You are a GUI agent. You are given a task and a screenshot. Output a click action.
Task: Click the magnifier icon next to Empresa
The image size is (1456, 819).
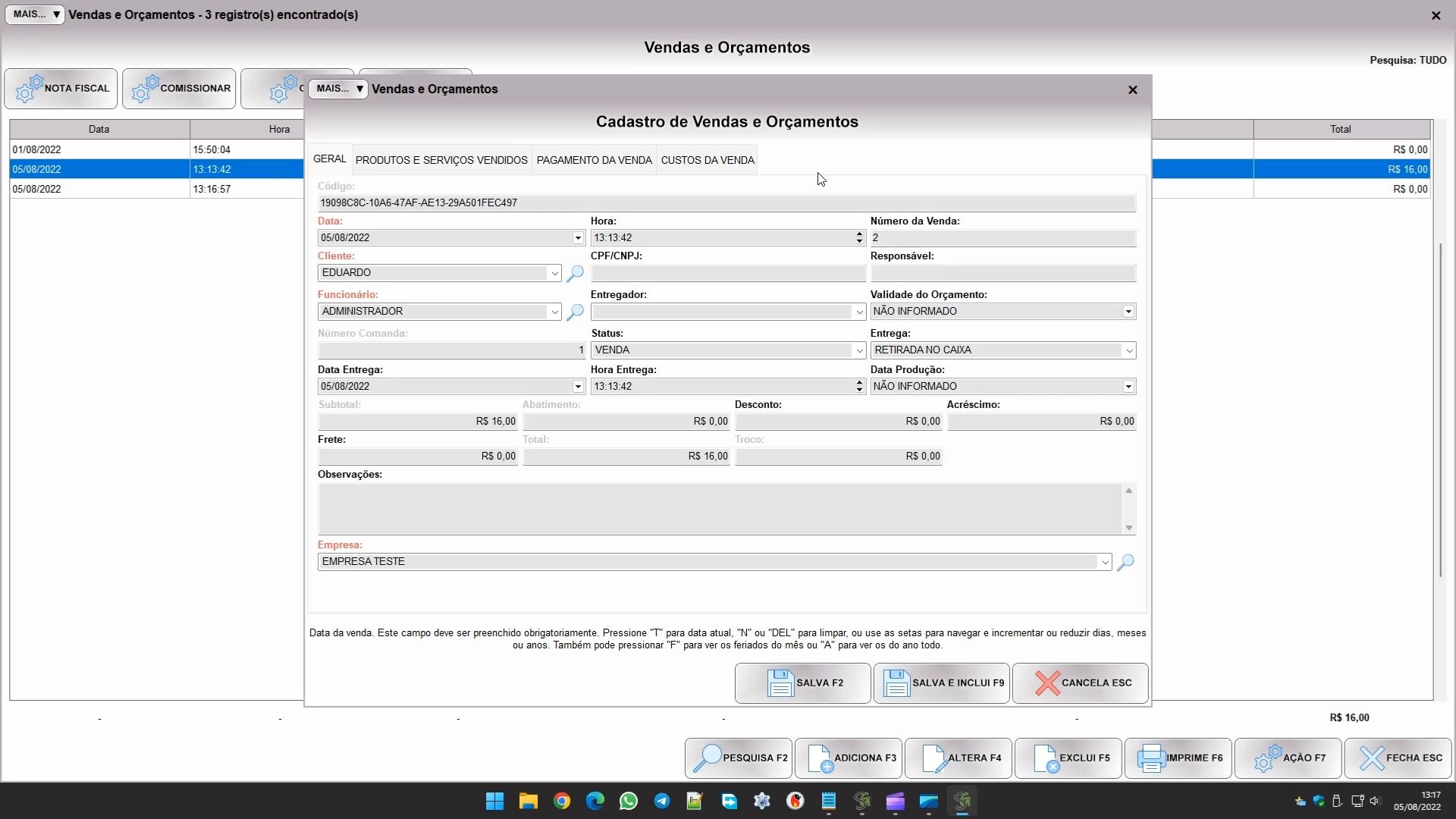1125,562
